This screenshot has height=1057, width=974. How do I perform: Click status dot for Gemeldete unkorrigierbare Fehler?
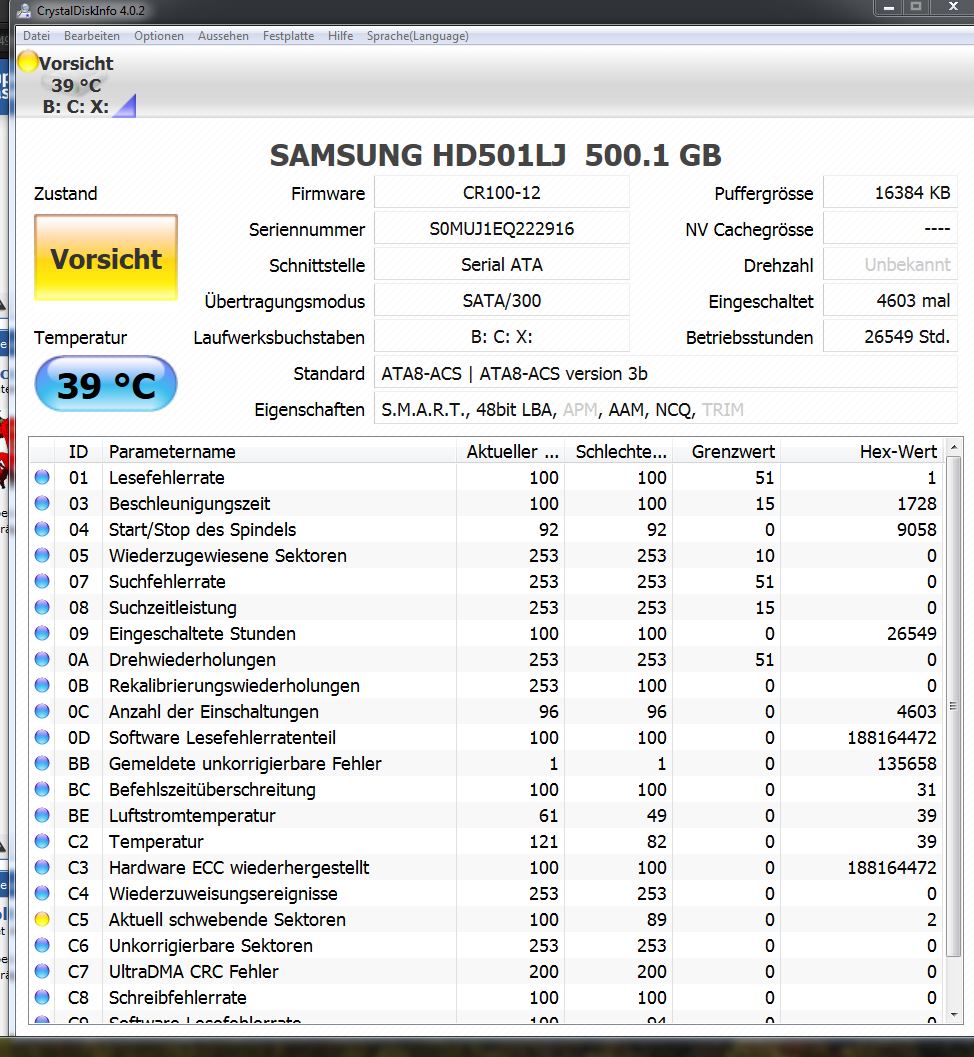point(42,763)
